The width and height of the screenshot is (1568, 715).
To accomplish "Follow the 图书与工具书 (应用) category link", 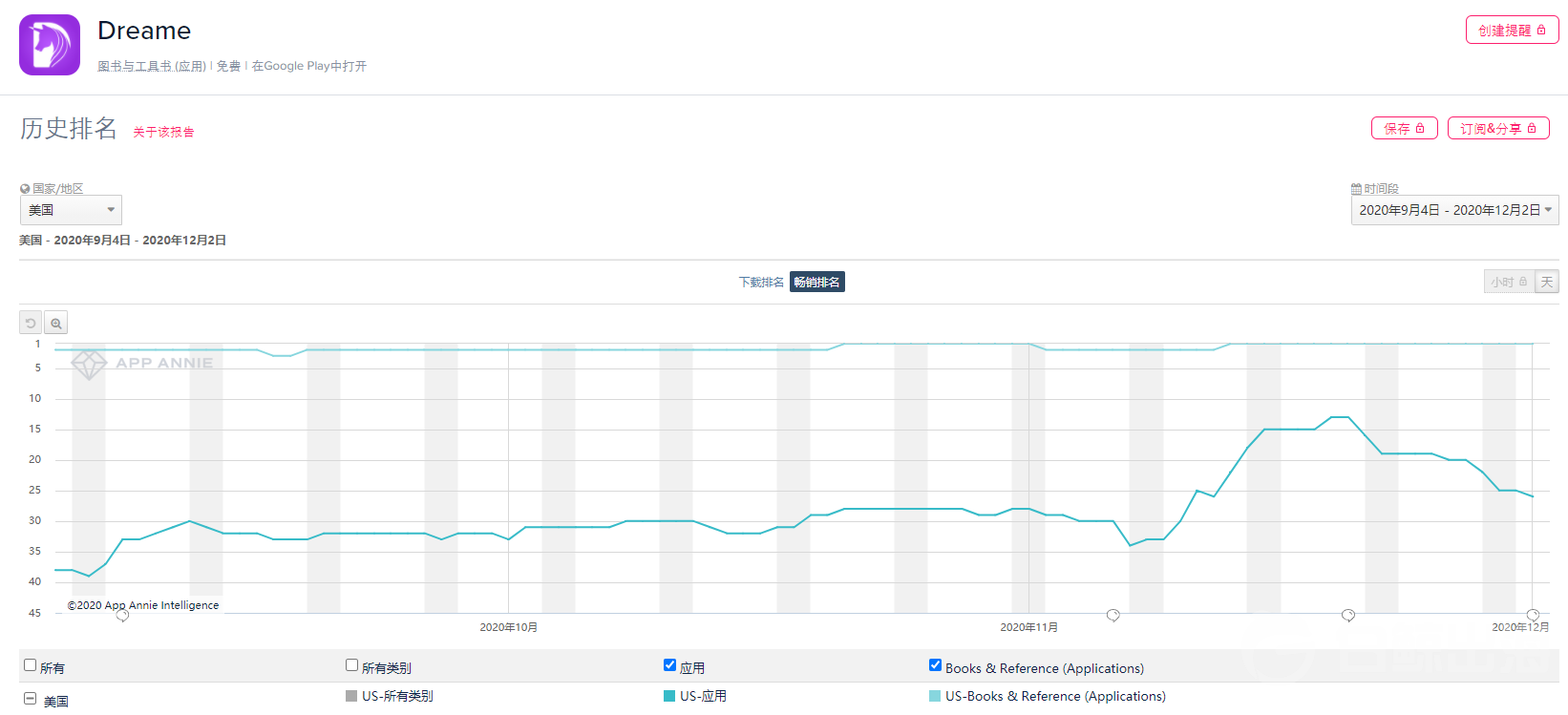I will (x=152, y=66).
